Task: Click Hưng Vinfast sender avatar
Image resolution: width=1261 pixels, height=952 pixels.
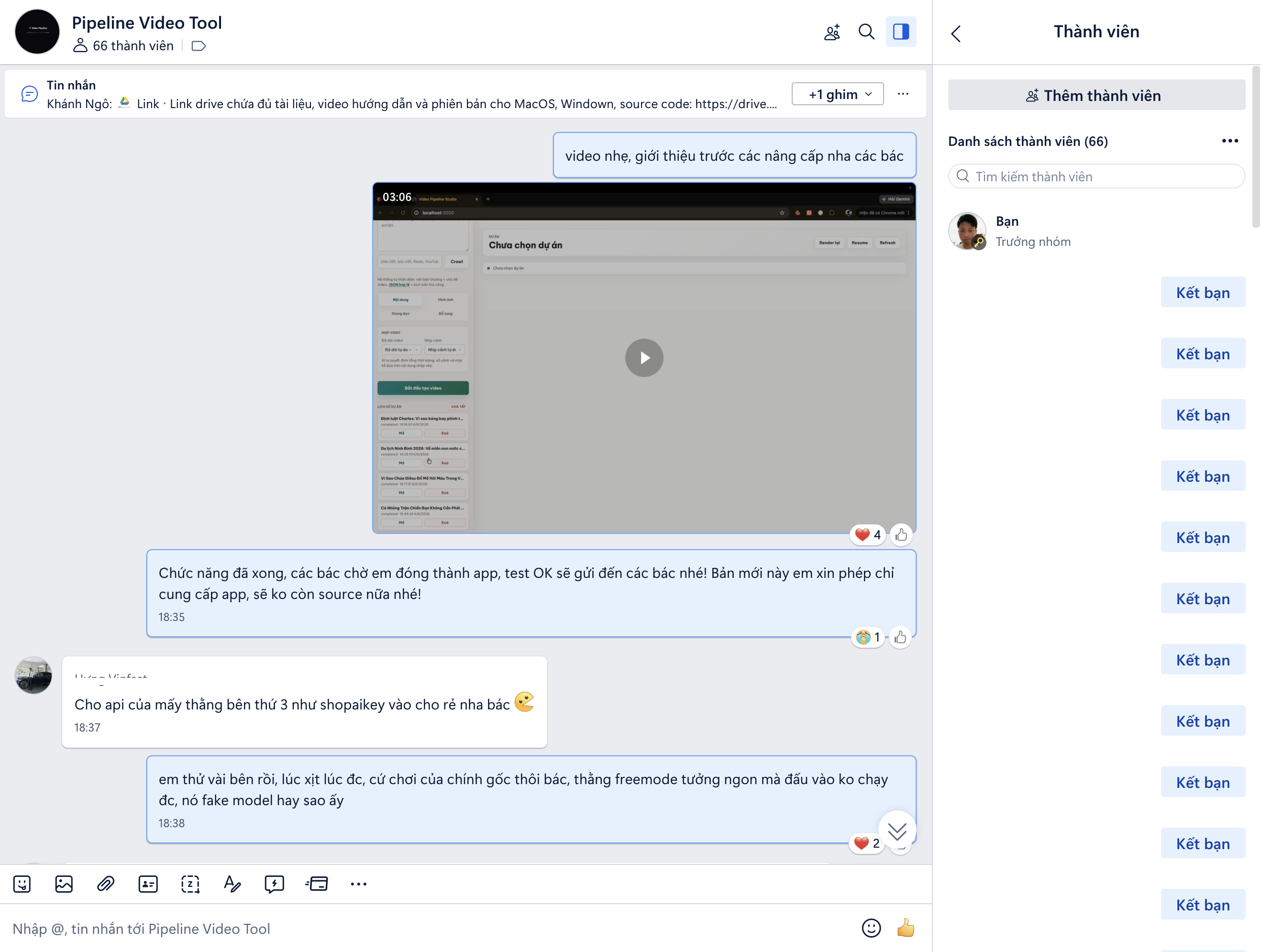Action: coord(33,675)
